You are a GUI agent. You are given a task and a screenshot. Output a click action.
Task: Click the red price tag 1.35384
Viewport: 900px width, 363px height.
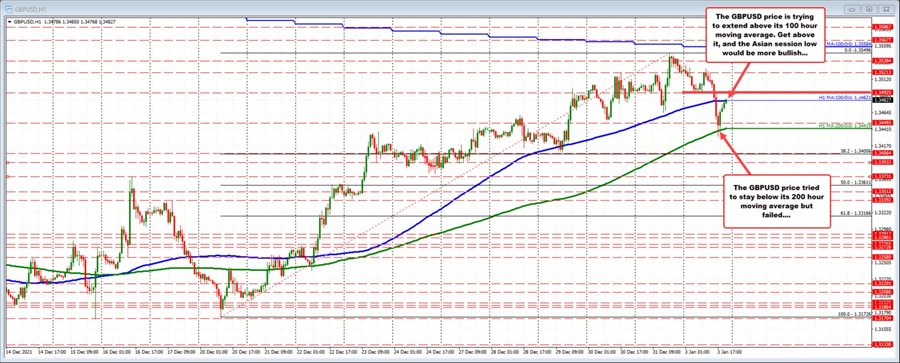[882, 60]
